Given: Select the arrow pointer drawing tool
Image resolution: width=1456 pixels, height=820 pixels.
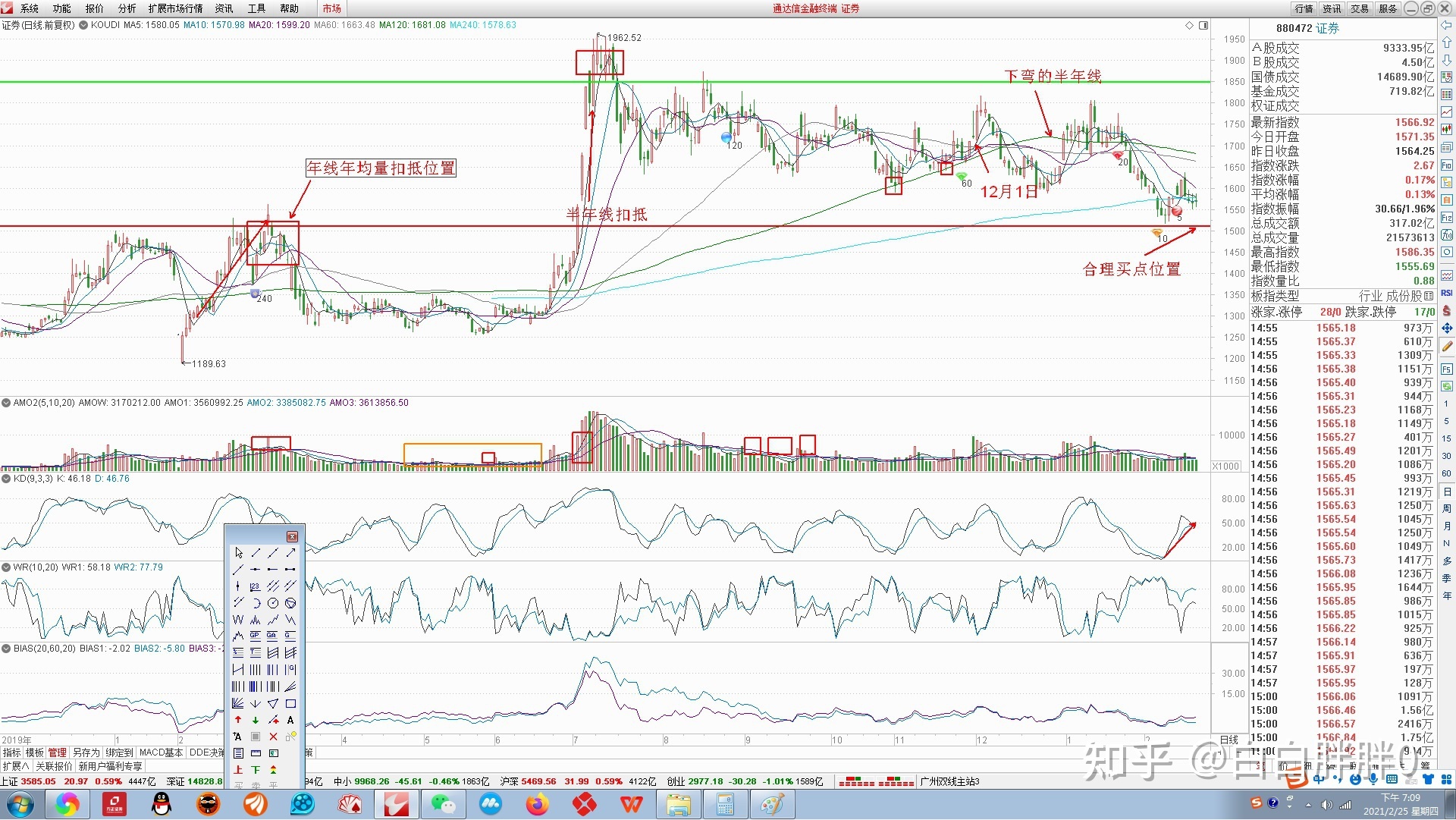Looking at the screenshot, I should click(x=239, y=553).
